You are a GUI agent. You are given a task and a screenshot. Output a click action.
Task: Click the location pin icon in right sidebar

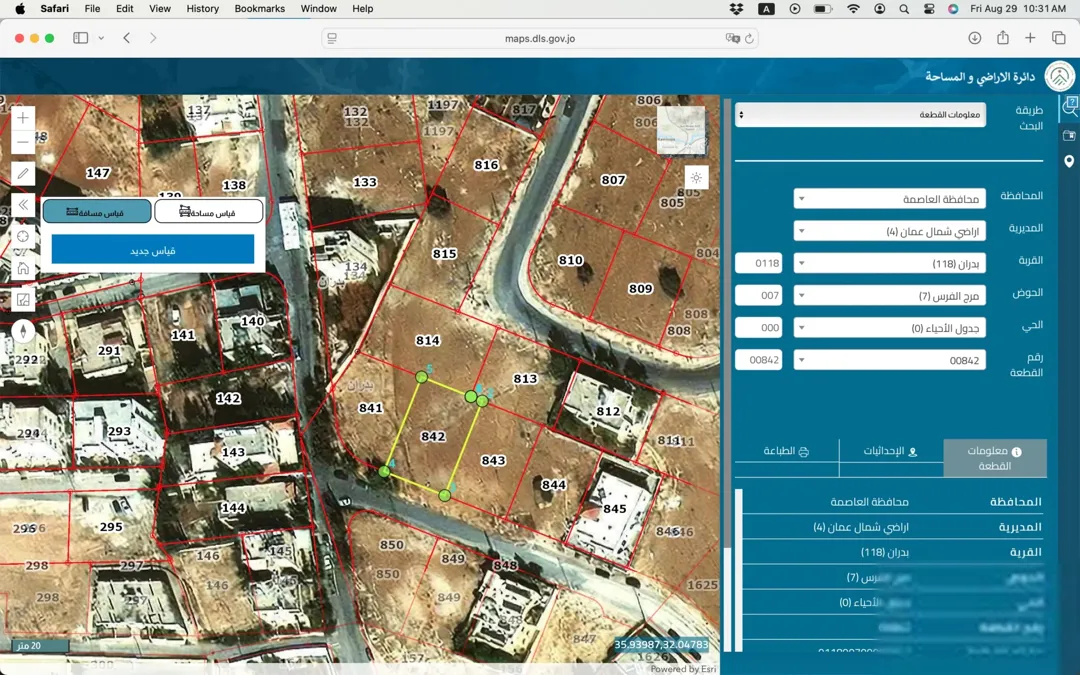1069,161
